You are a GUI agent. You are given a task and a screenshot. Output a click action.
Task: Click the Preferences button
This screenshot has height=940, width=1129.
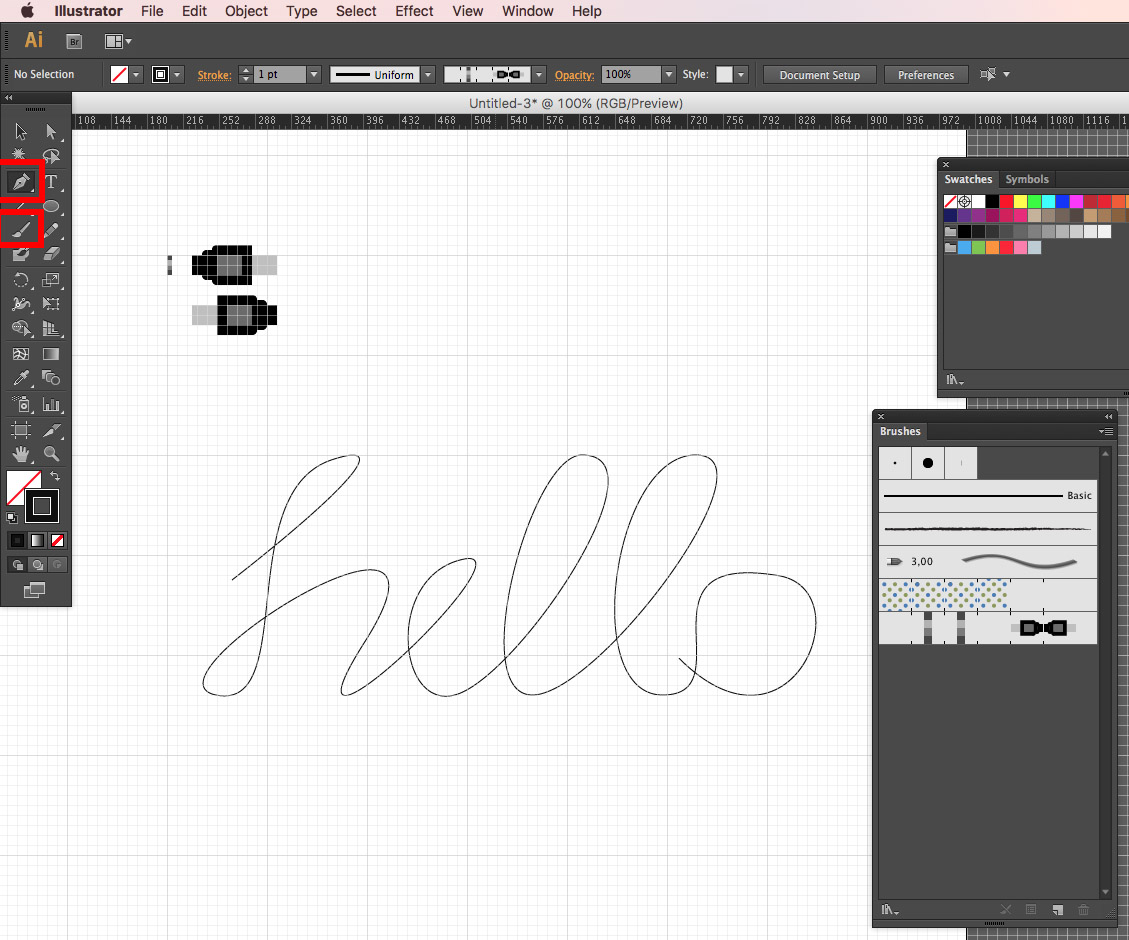click(x=926, y=75)
